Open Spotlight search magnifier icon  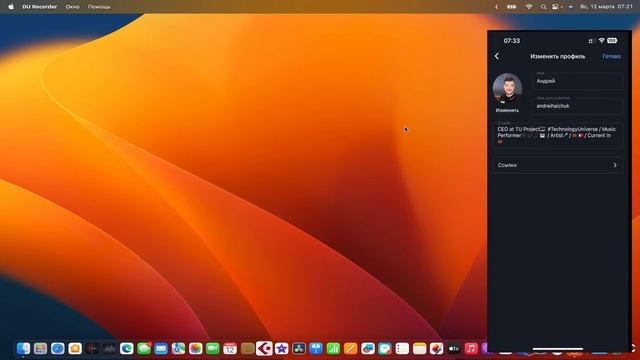click(x=543, y=7)
